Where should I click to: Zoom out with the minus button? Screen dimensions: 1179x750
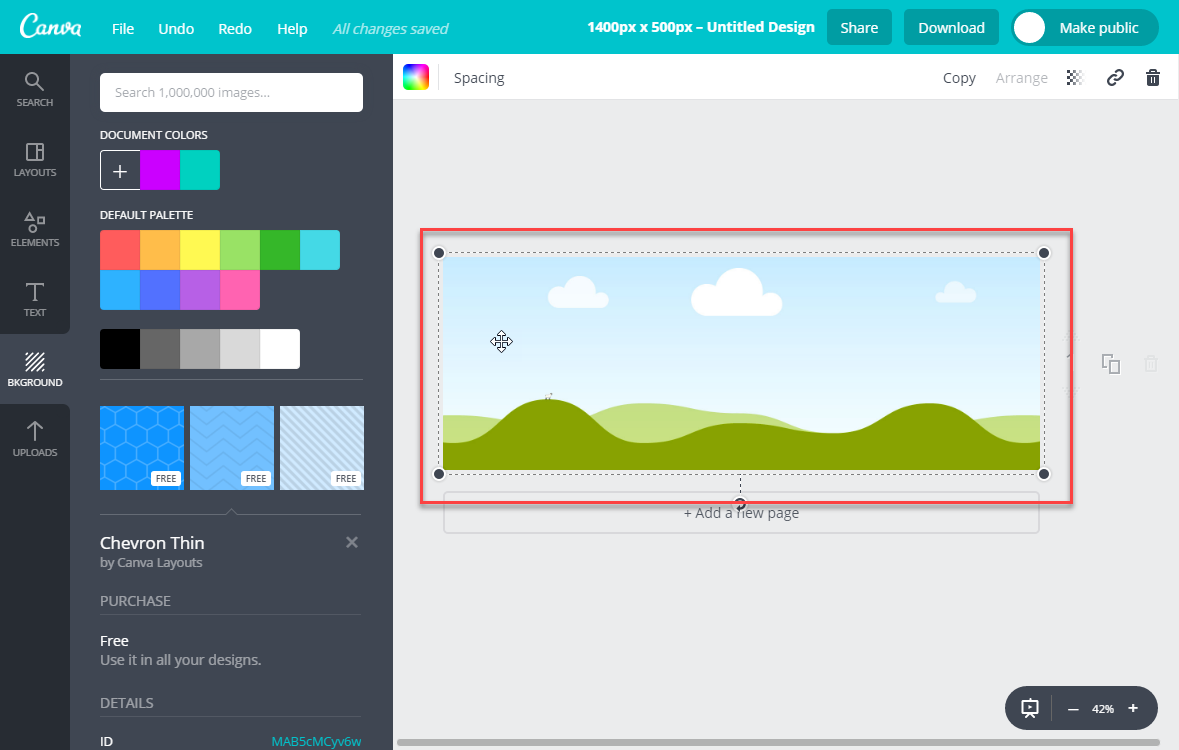[x=1073, y=709]
